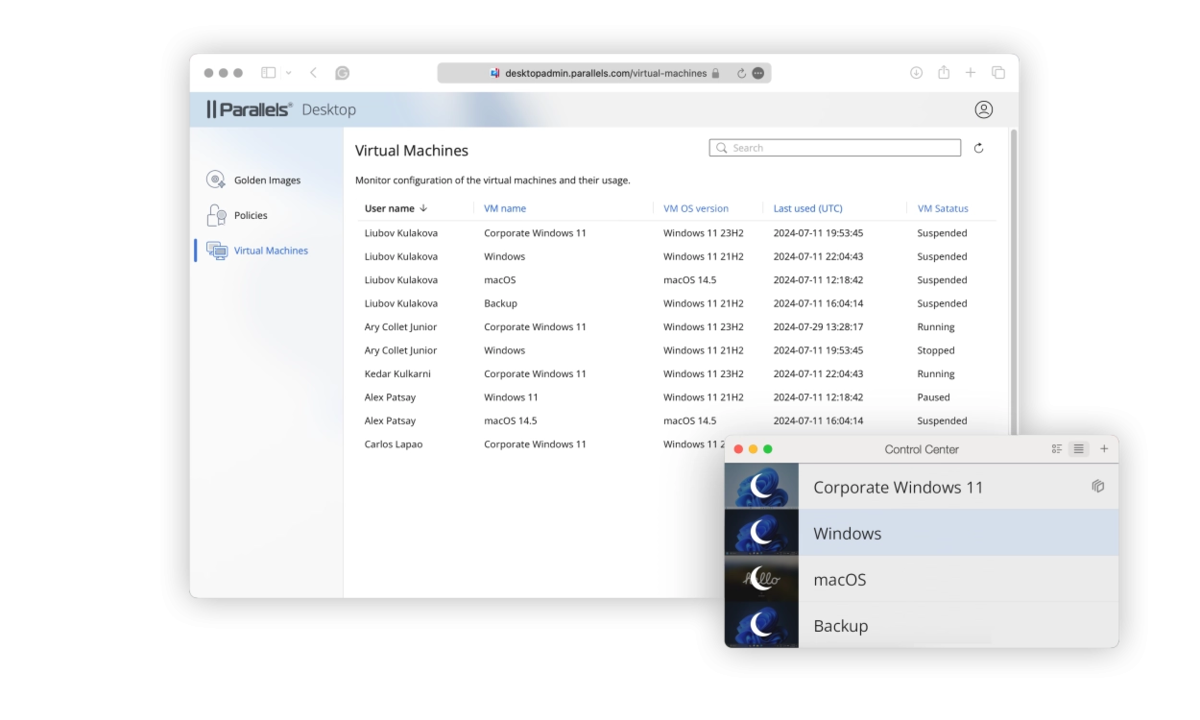Add a new VM with Control Center plus
The image size is (1200, 720).
pyautogui.click(x=1104, y=449)
